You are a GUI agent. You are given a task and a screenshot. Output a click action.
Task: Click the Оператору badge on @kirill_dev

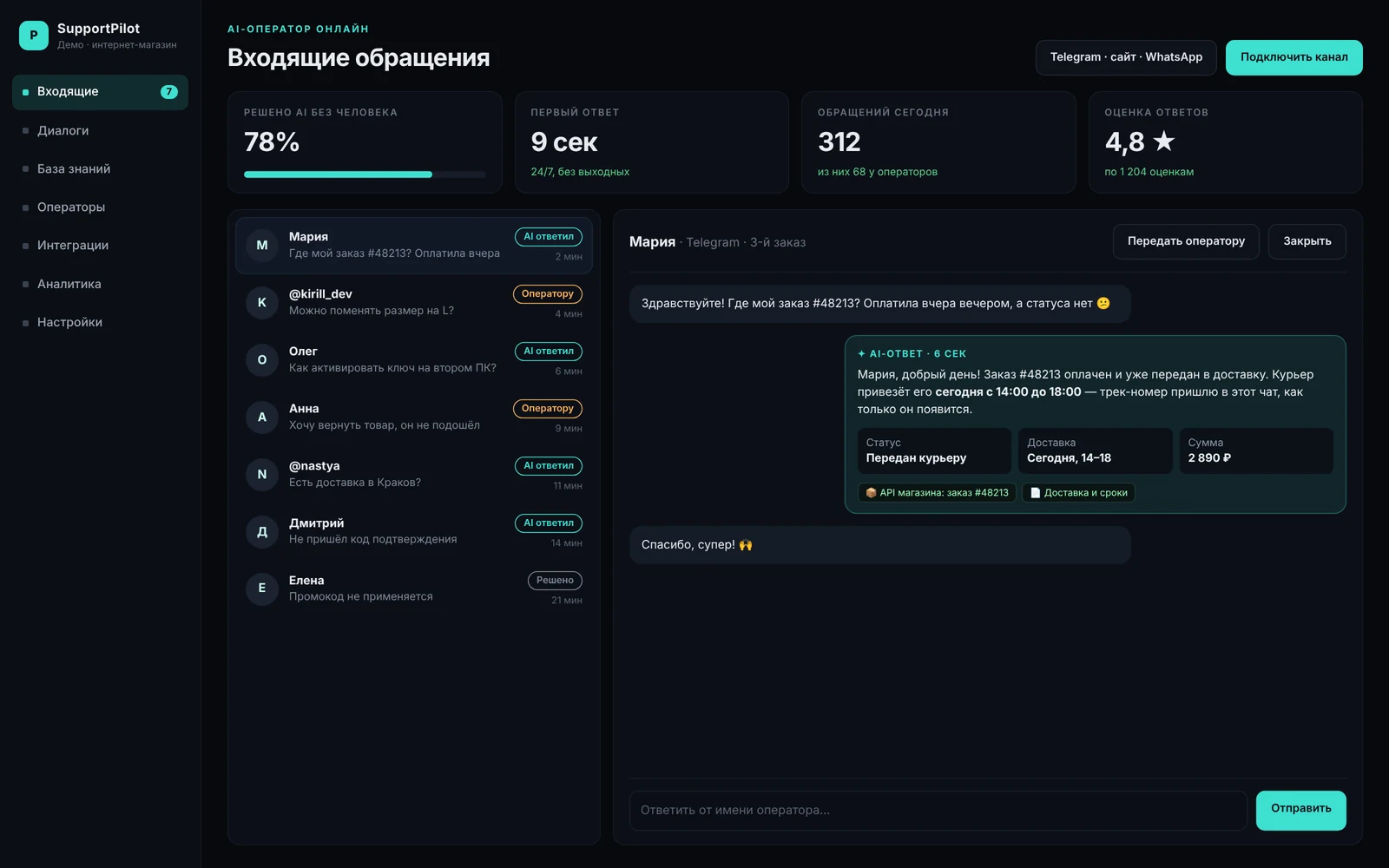click(x=548, y=293)
